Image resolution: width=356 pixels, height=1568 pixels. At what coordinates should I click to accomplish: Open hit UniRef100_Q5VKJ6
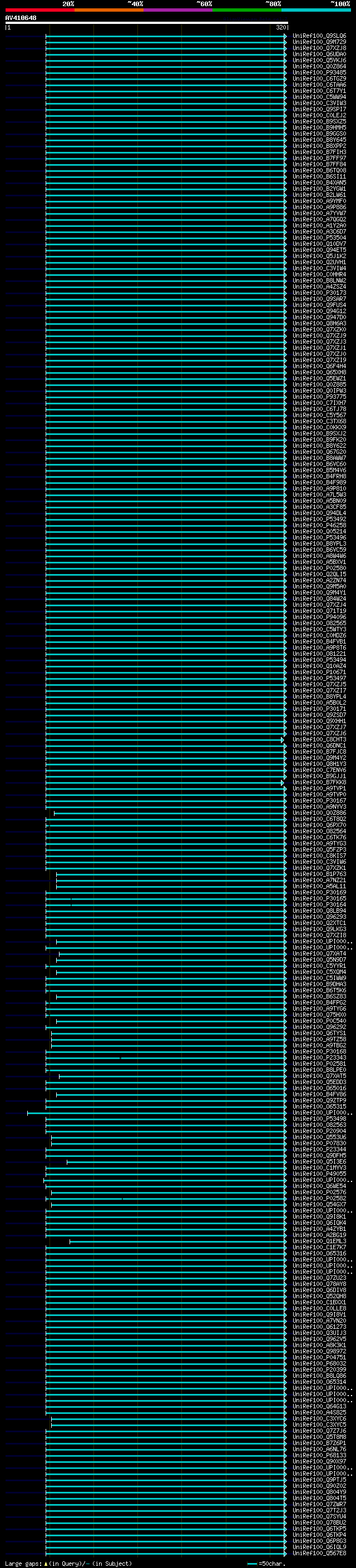[x=319, y=61]
